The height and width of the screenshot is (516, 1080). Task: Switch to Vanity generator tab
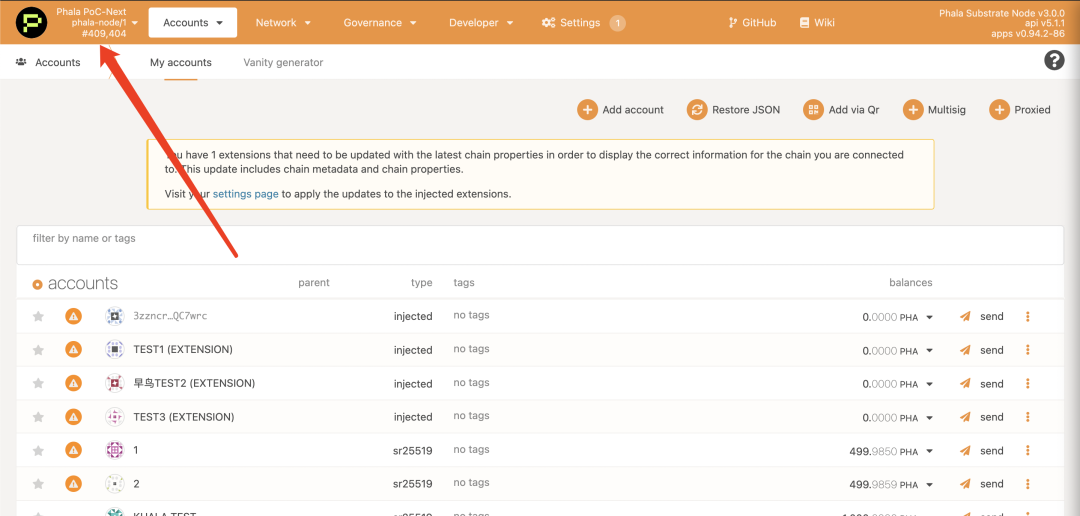[283, 62]
